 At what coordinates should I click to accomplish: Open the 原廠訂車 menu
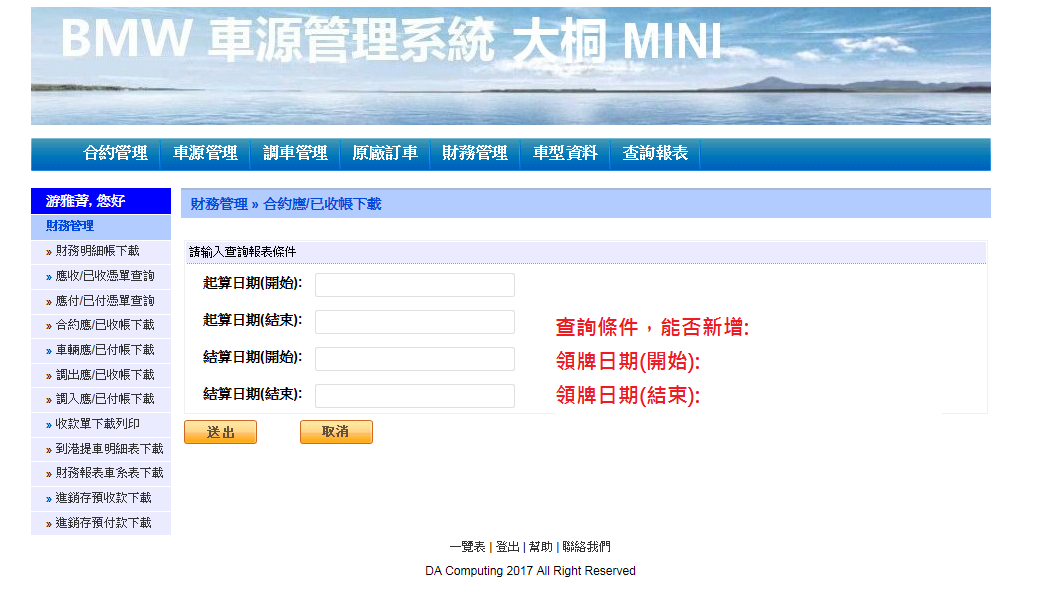click(x=385, y=154)
